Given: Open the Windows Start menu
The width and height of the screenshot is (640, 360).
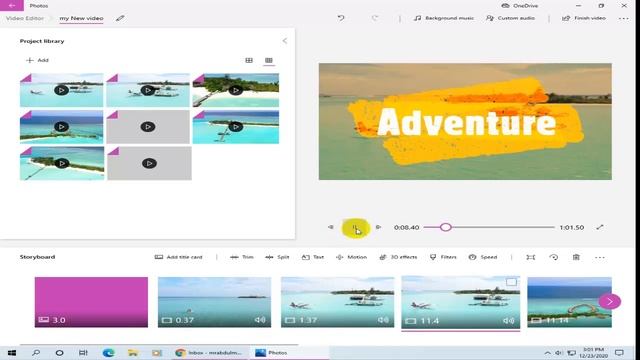Looking at the screenshot, I should point(12,353).
